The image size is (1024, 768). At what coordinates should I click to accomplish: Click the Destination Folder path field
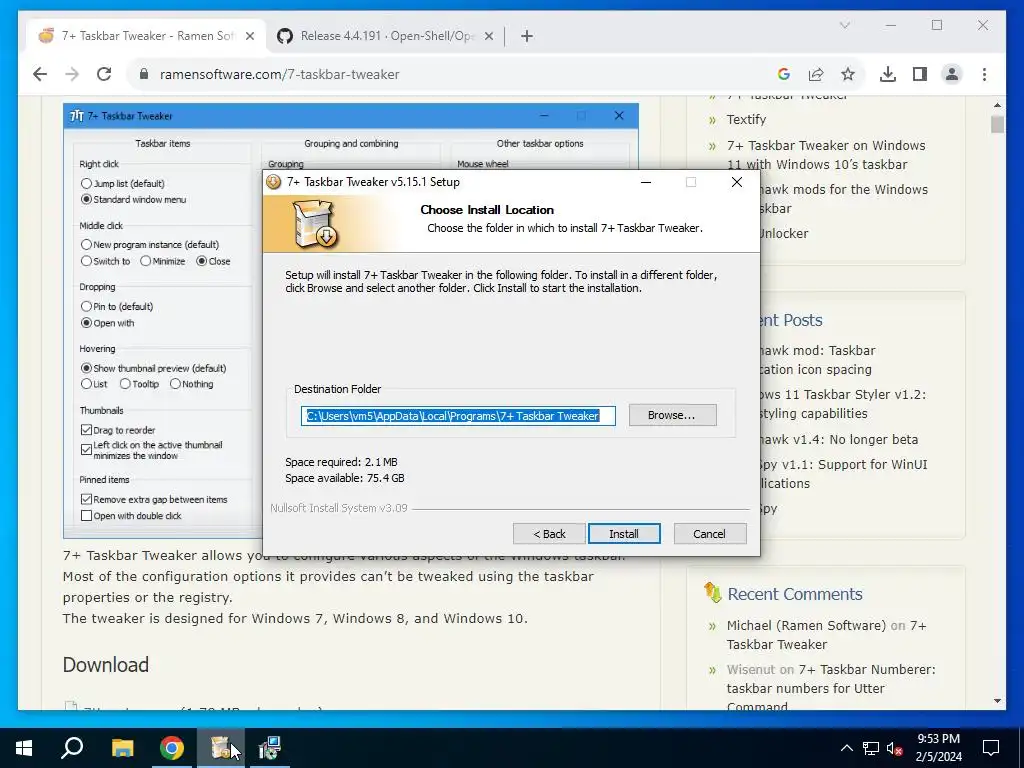coord(458,416)
